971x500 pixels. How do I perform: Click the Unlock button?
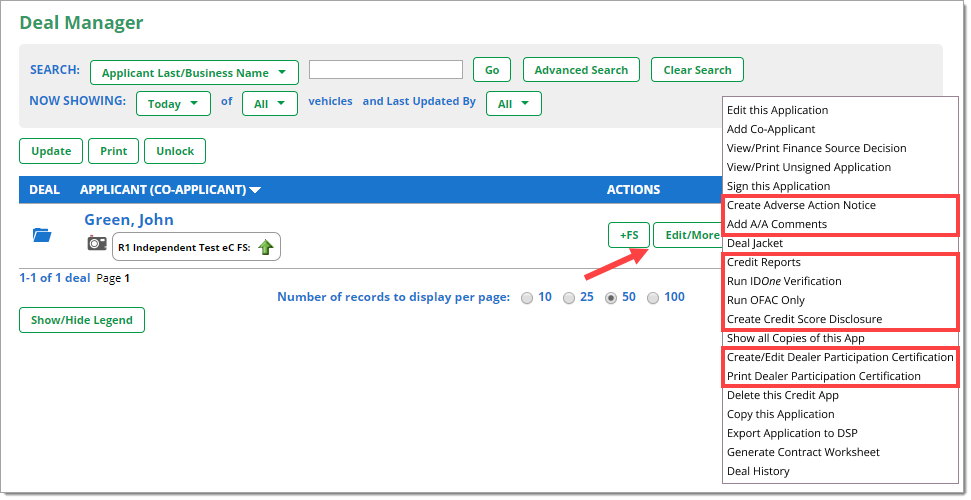(x=175, y=151)
